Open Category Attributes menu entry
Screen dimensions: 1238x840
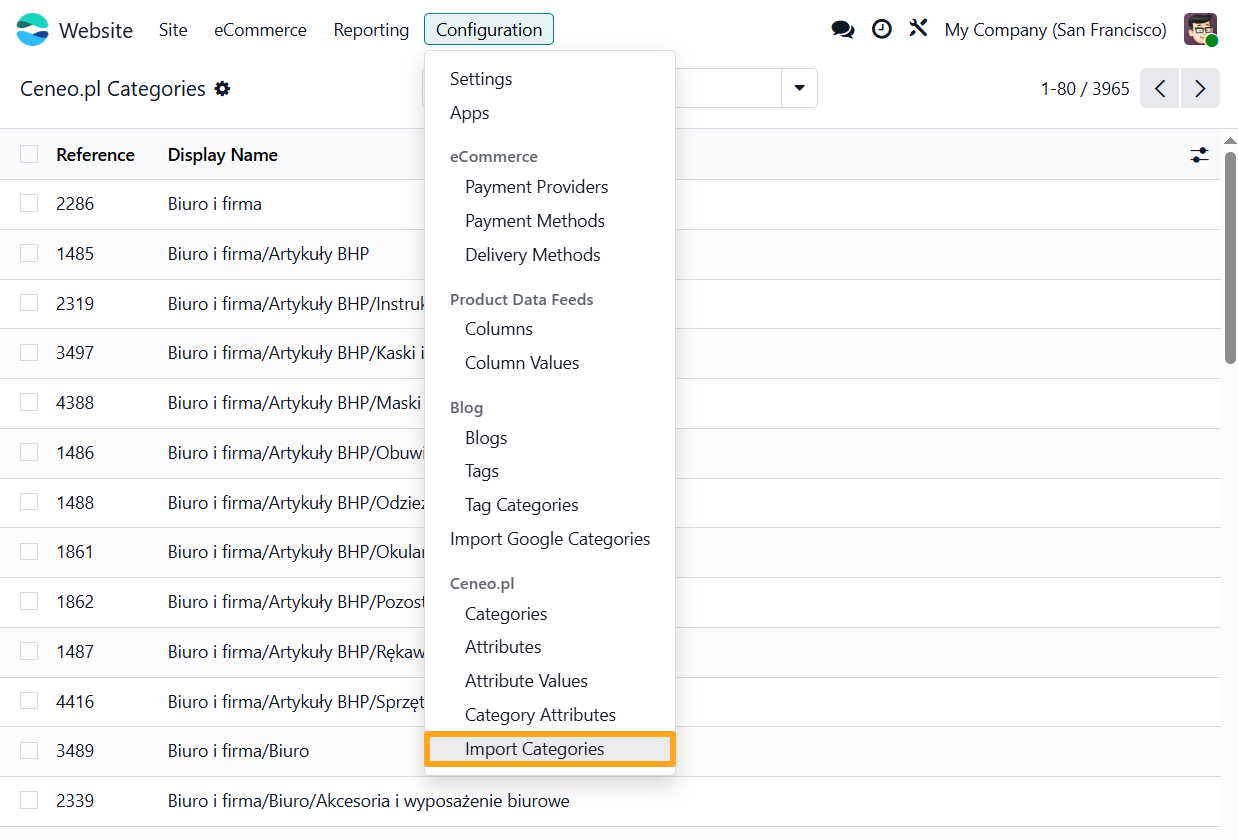(540, 715)
